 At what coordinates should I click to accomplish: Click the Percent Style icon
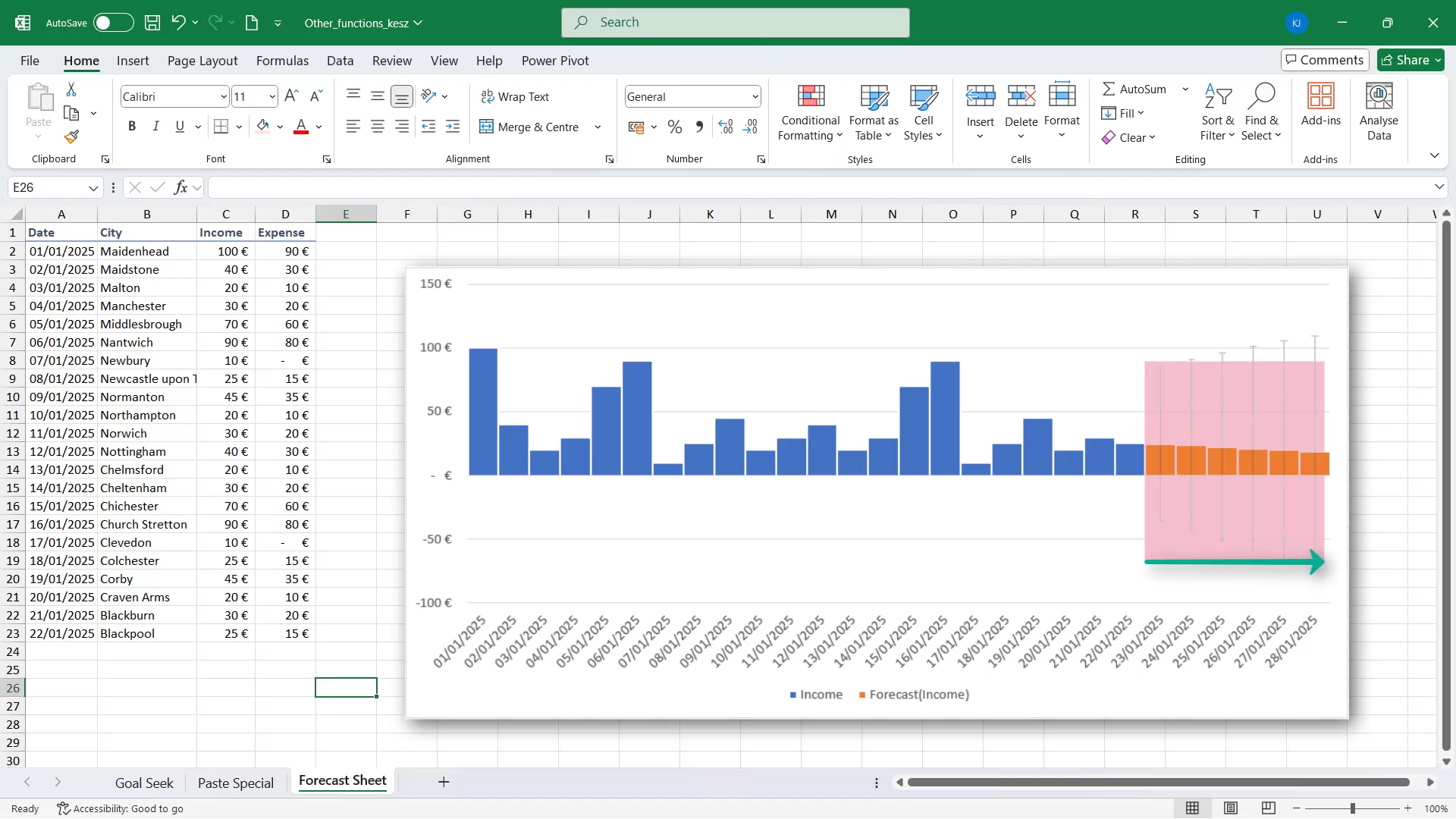[x=674, y=127]
